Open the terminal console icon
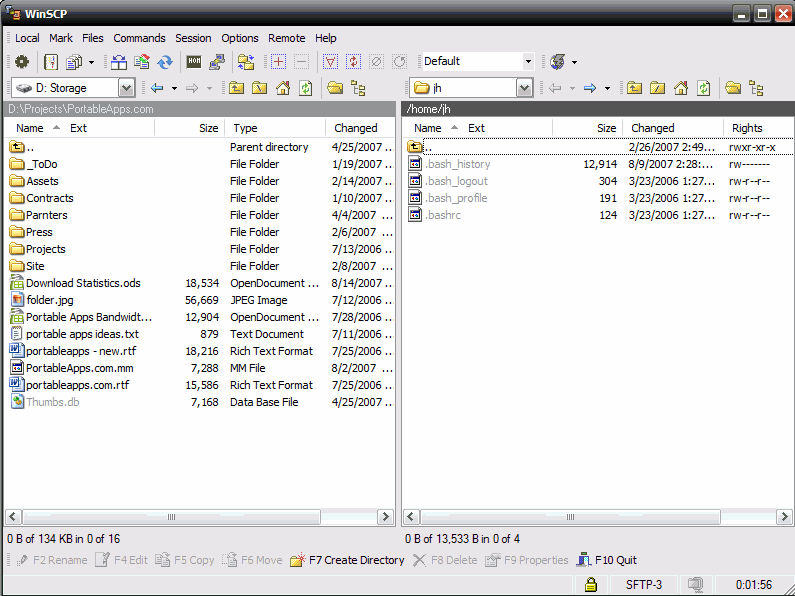The width and height of the screenshot is (795, 596). pyautogui.click(x=194, y=62)
